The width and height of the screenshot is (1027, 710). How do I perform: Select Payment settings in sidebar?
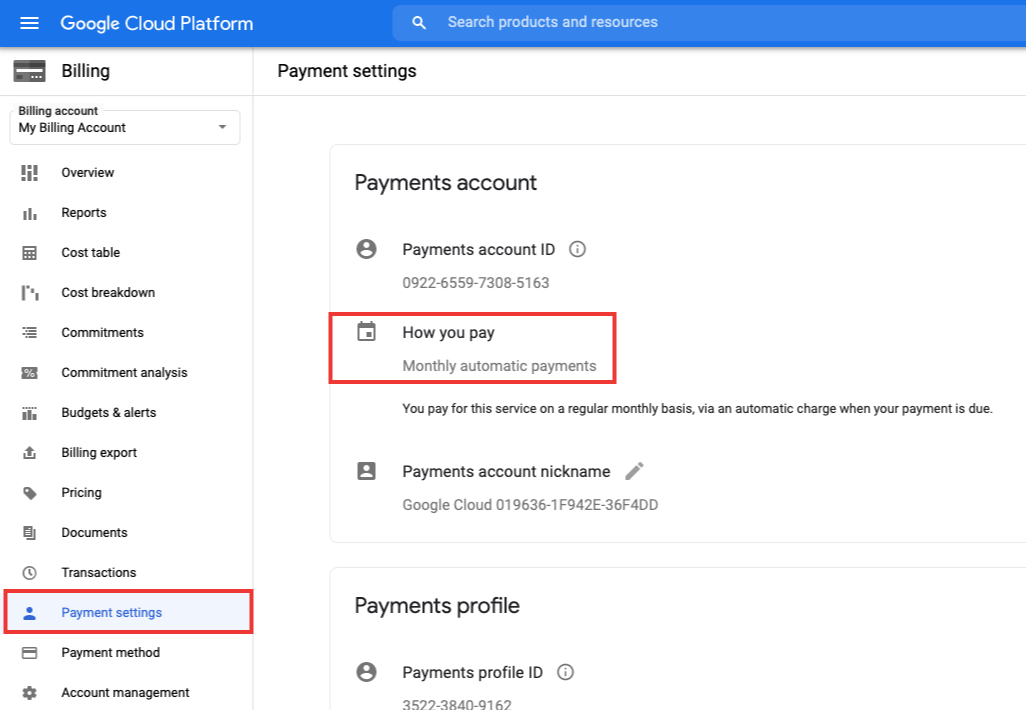[128, 612]
